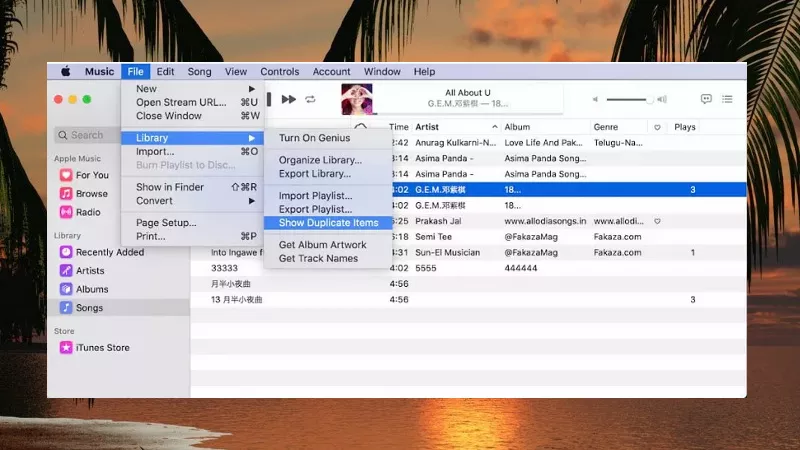Click the iTunes Store star icon

click(66, 347)
